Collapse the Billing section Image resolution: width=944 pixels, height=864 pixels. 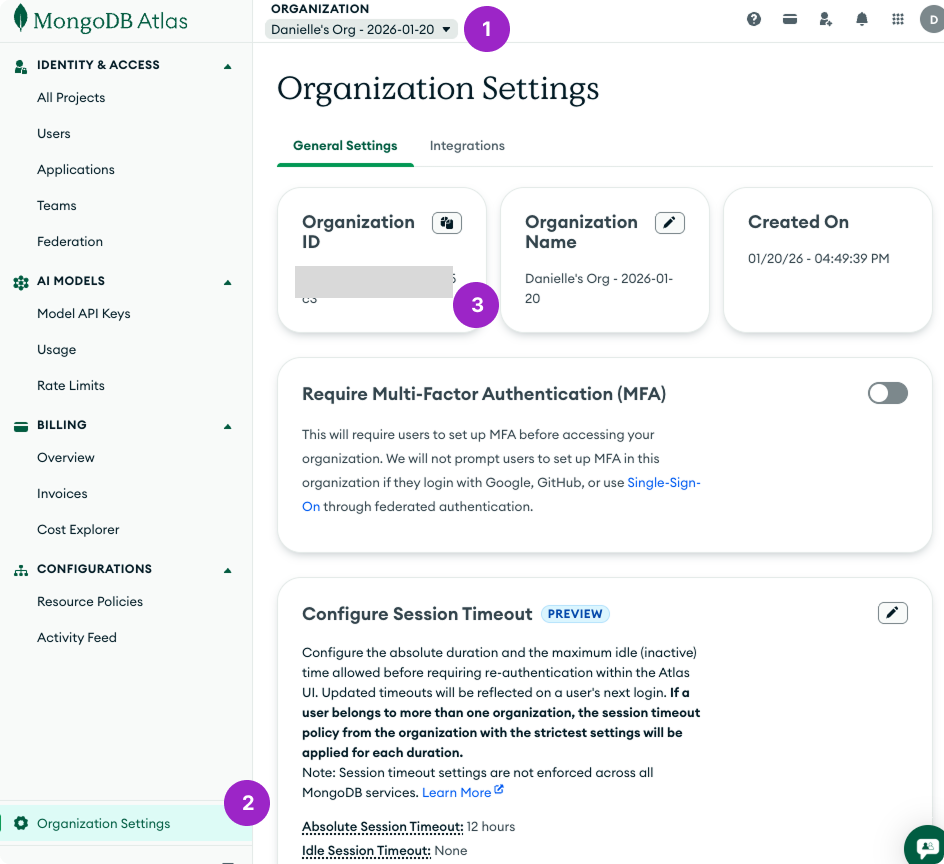(x=228, y=426)
